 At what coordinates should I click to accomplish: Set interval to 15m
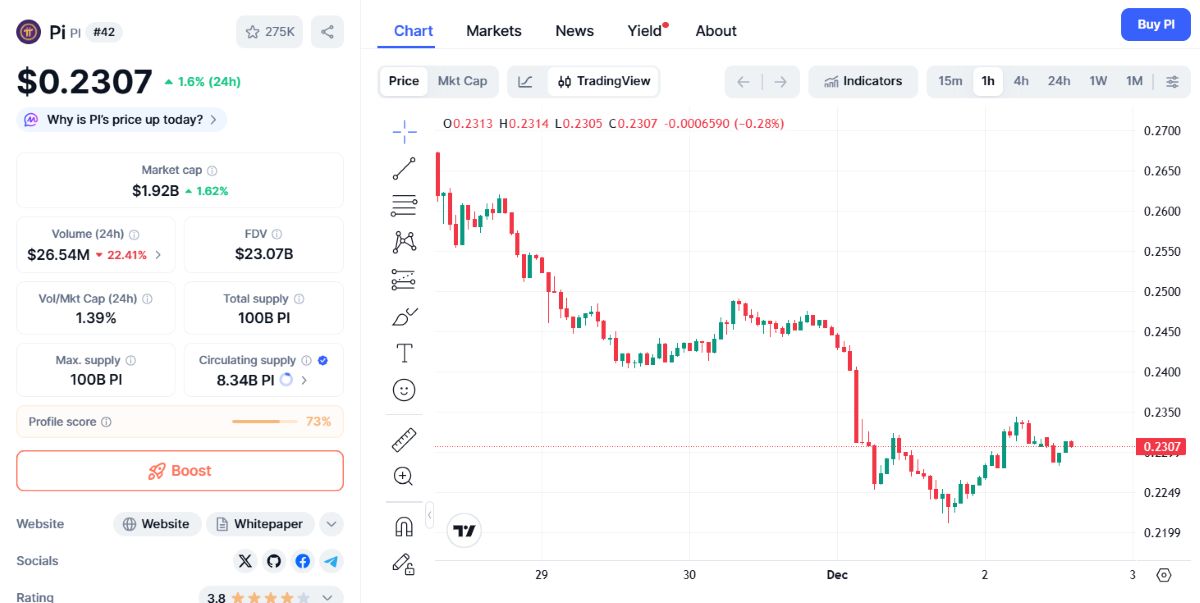[x=950, y=81]
